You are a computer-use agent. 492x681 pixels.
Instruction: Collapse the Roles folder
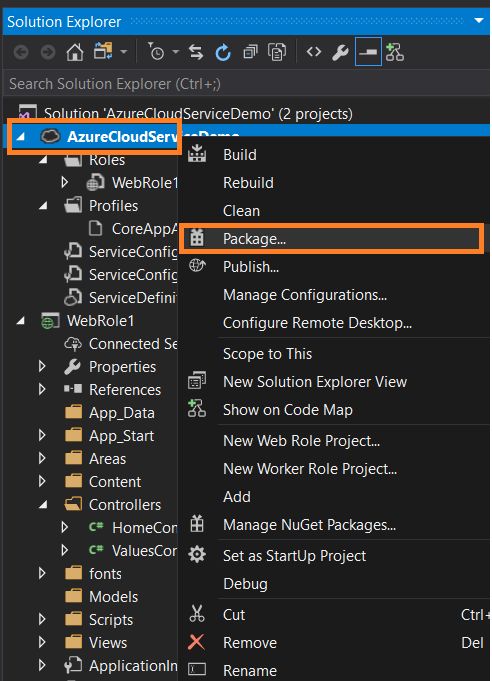coord(43,160)
